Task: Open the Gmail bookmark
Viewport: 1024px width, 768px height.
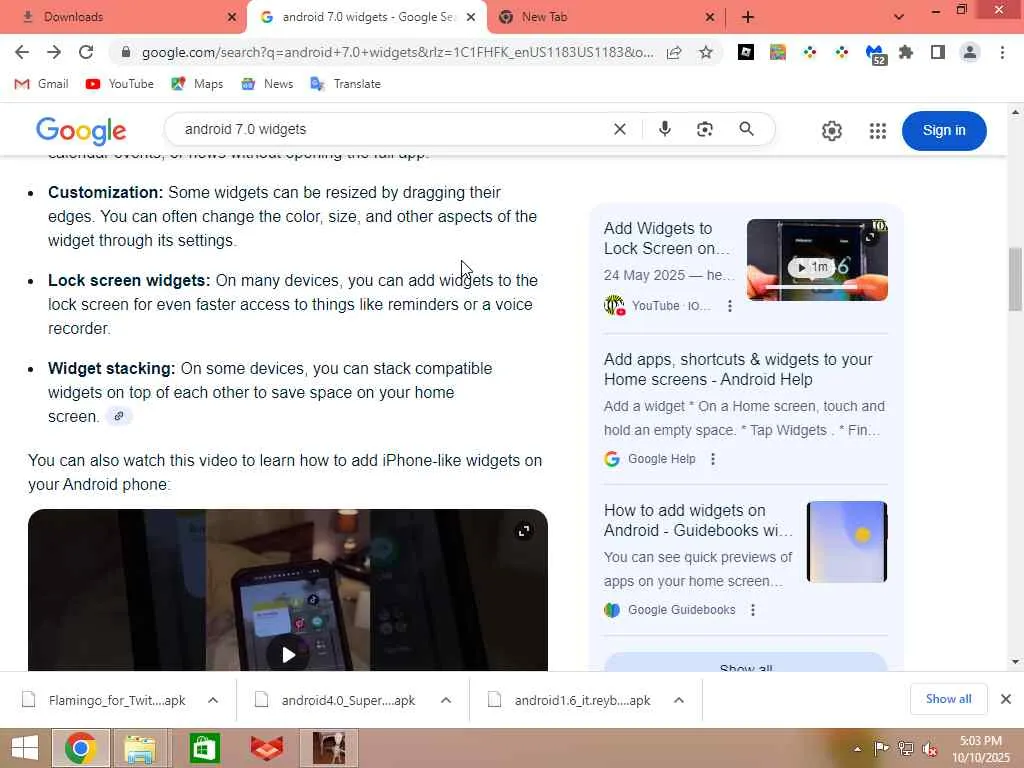Action: click(41, 84)
